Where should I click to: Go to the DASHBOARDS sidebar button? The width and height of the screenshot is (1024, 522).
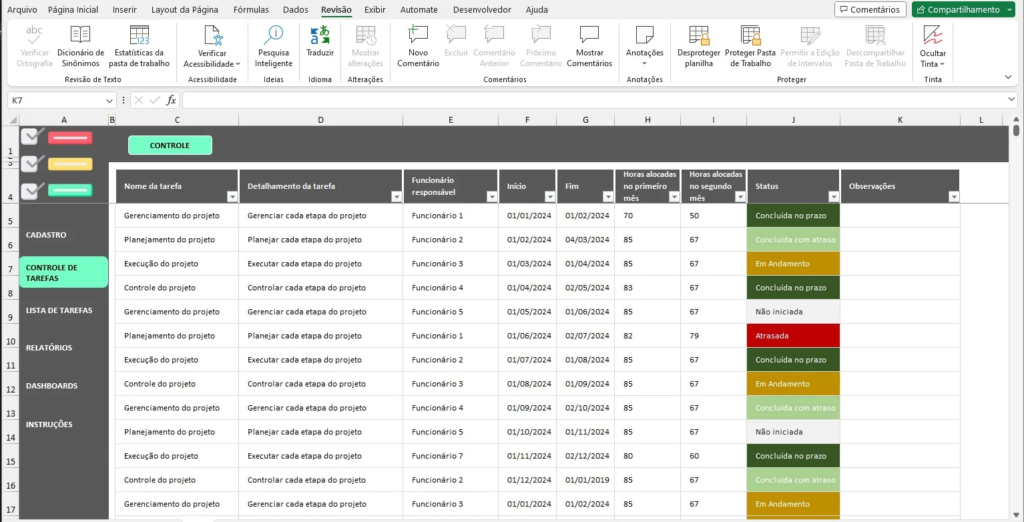pos(52,386)
